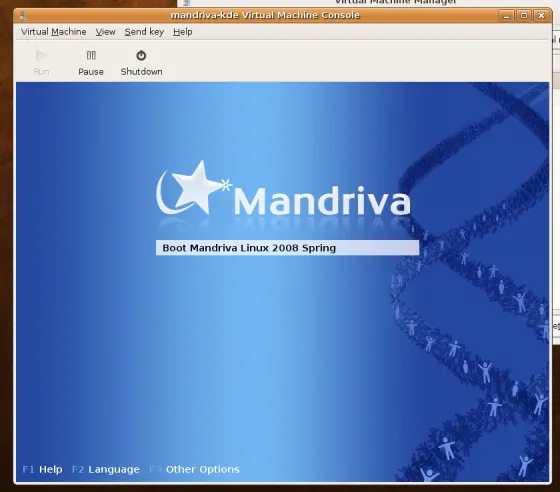Close the mandriva-kde console window
Image resolution: width=560 pixels, height=492 pixels.
pos(541,16)
